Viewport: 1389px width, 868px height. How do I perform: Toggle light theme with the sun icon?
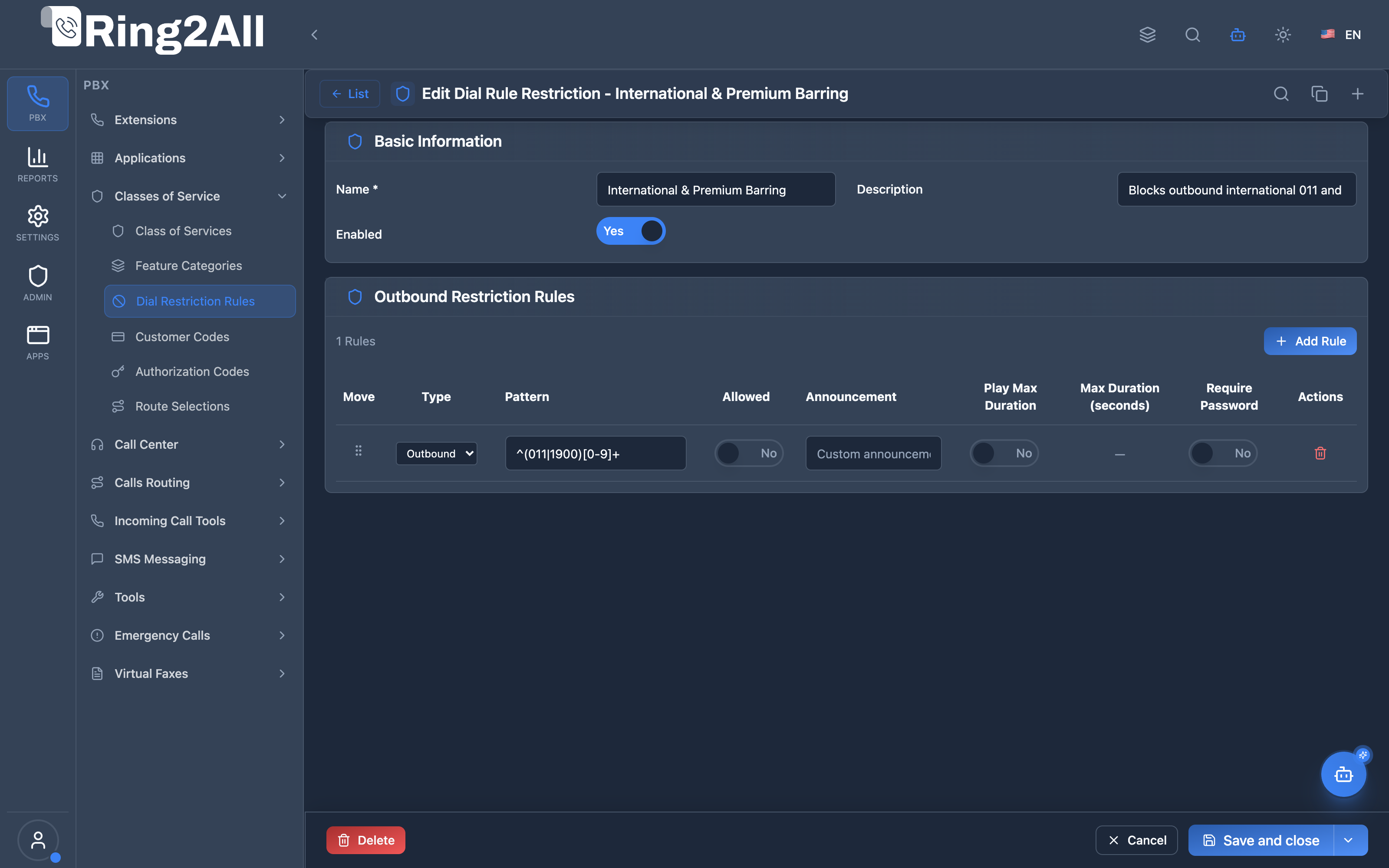1283,34
